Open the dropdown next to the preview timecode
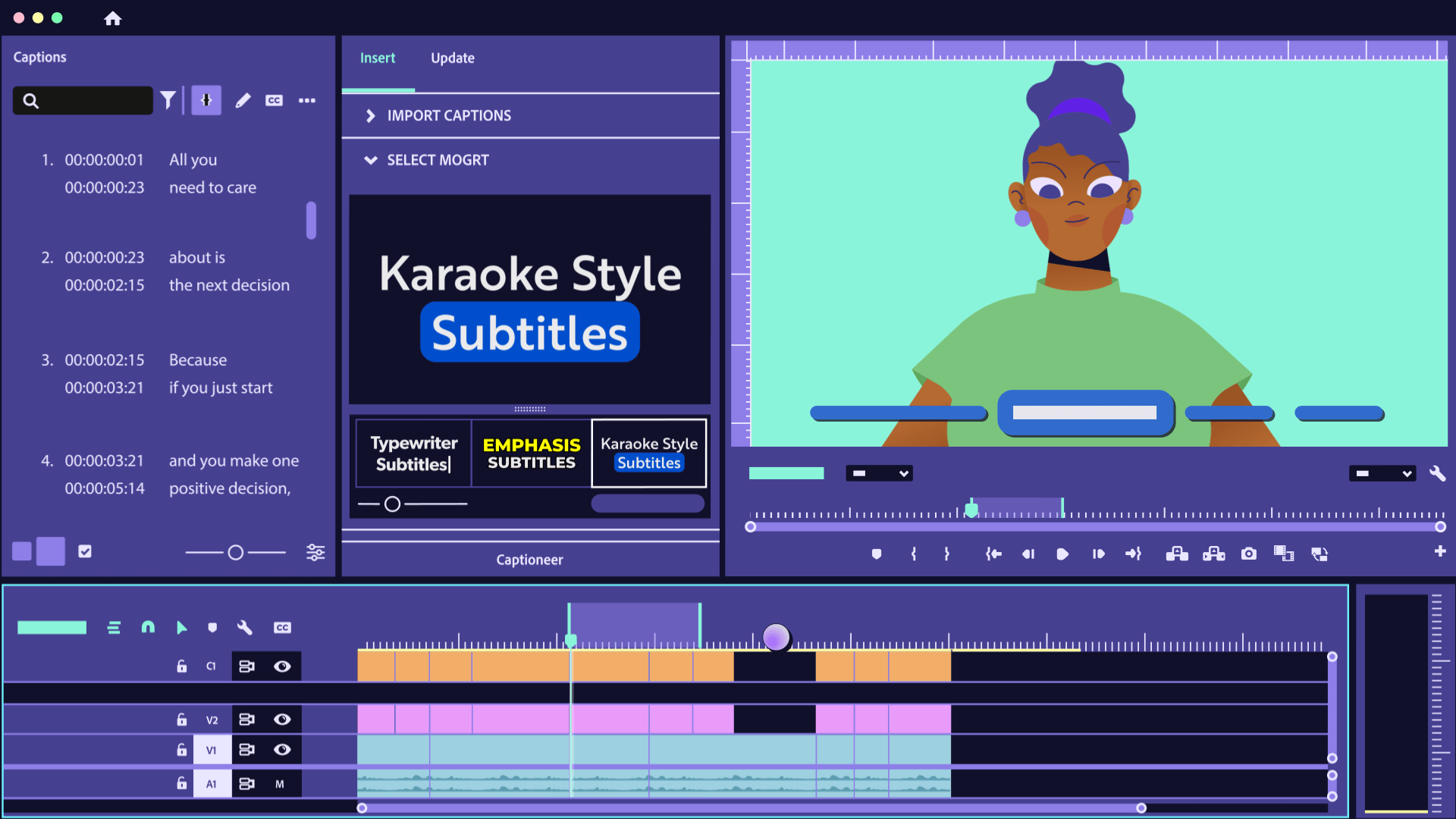Screen dimensions: 1456x819 [x=879, y=473]
